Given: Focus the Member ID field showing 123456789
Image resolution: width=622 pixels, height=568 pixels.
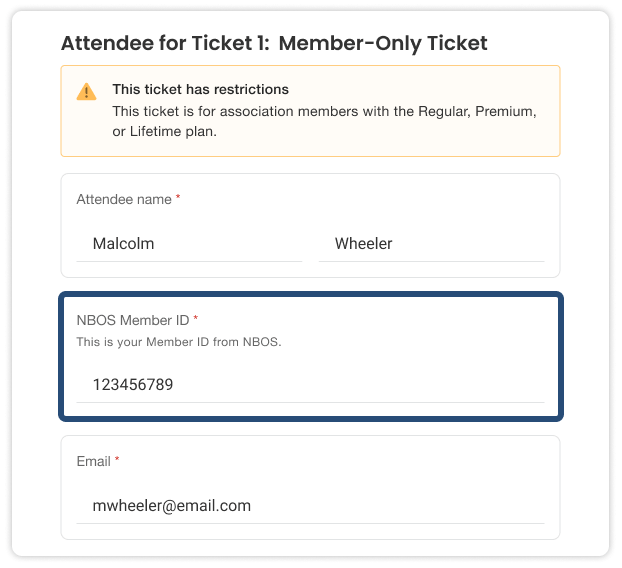Looking at the screenshot, I should click(x=310, y=384).
